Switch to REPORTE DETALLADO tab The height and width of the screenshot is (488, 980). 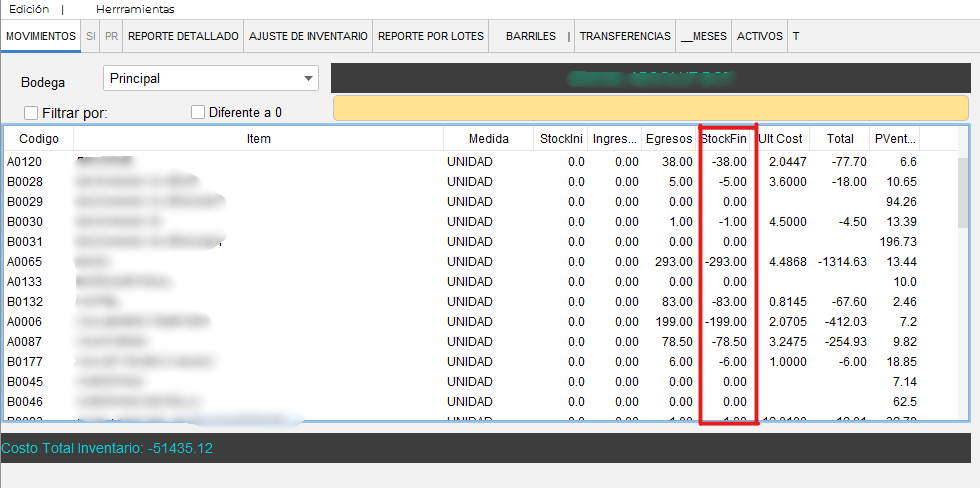(184, 36)
